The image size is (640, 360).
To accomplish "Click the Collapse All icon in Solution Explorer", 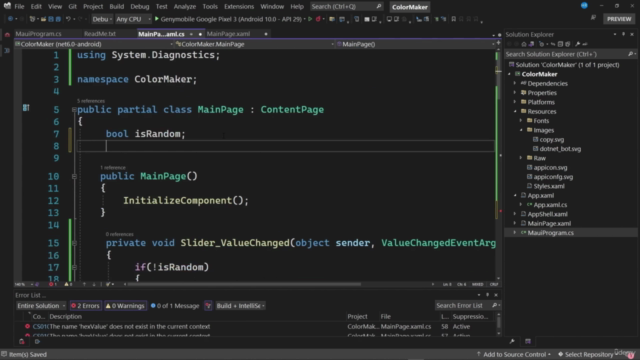I will (x=560, y=44).
